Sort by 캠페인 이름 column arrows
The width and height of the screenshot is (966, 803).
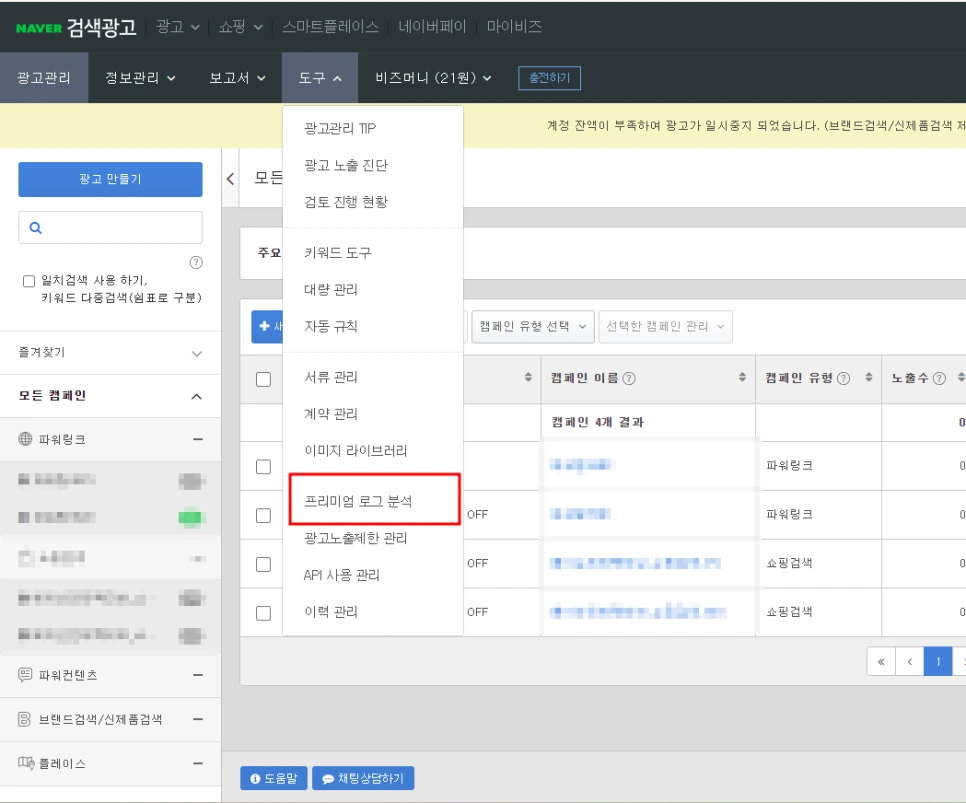pos(742,377)
